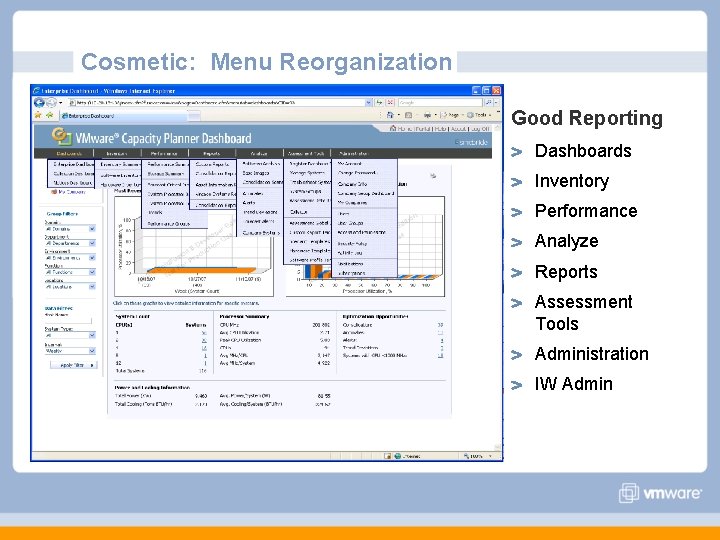Screen dimensions: 720x540
Task: Open the Dashboards menu
Action: 69,153
